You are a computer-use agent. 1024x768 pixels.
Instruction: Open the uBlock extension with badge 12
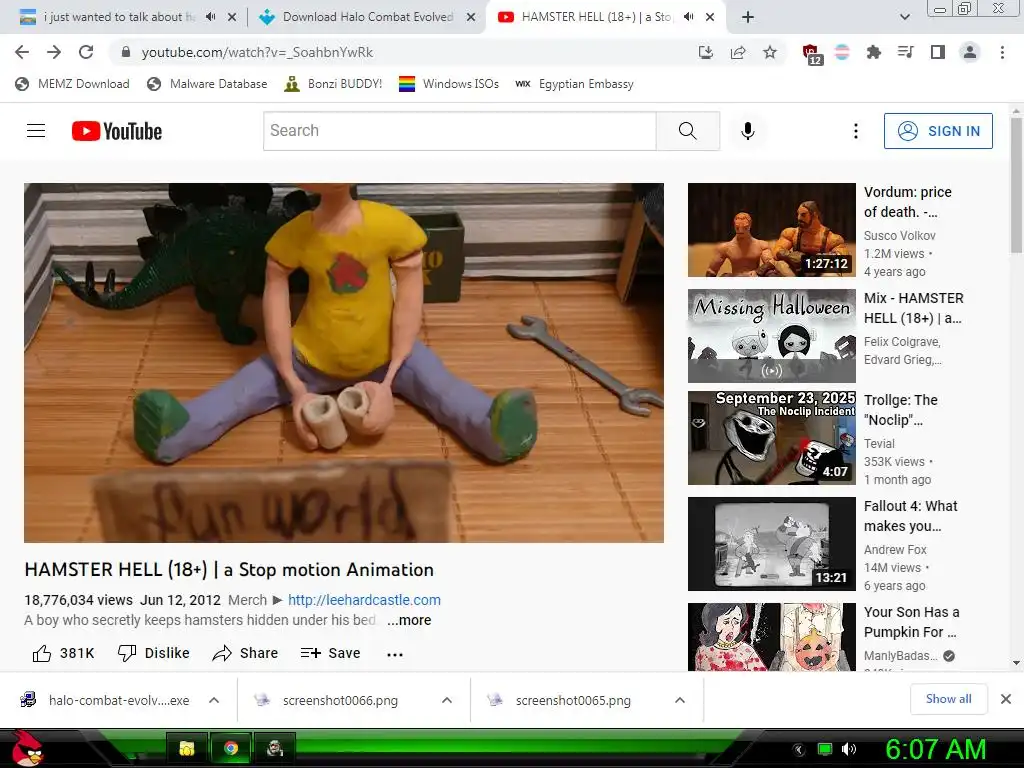812,54
